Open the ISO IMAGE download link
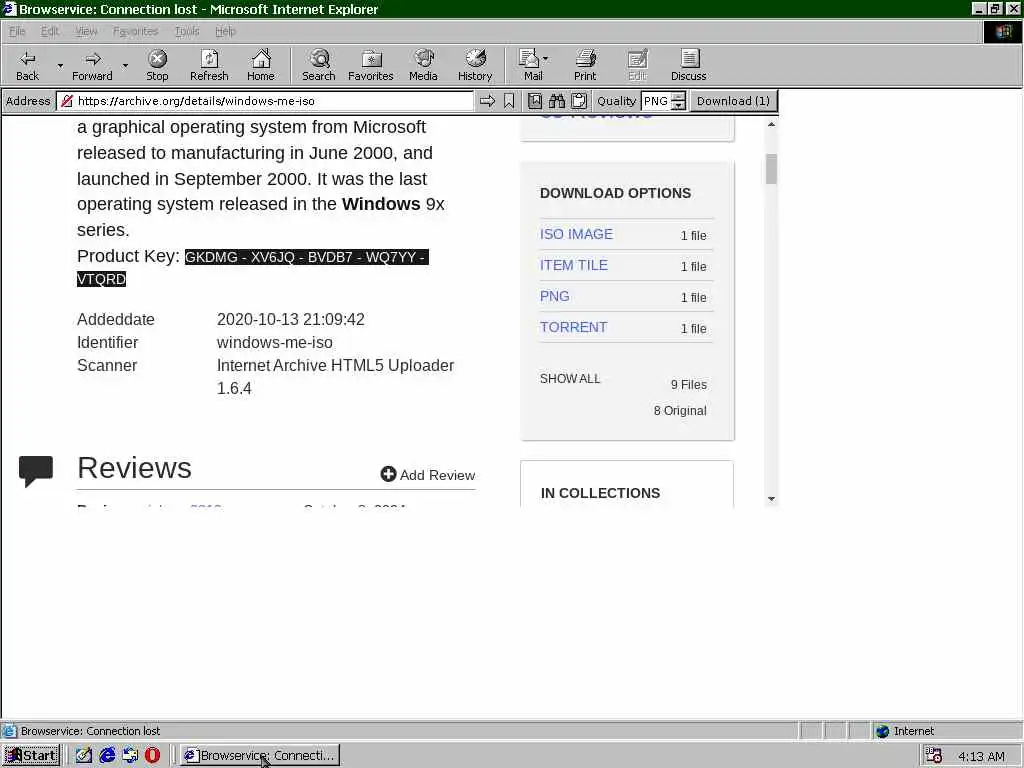The height and width of the screenshot is (768, 1024). 576,234
